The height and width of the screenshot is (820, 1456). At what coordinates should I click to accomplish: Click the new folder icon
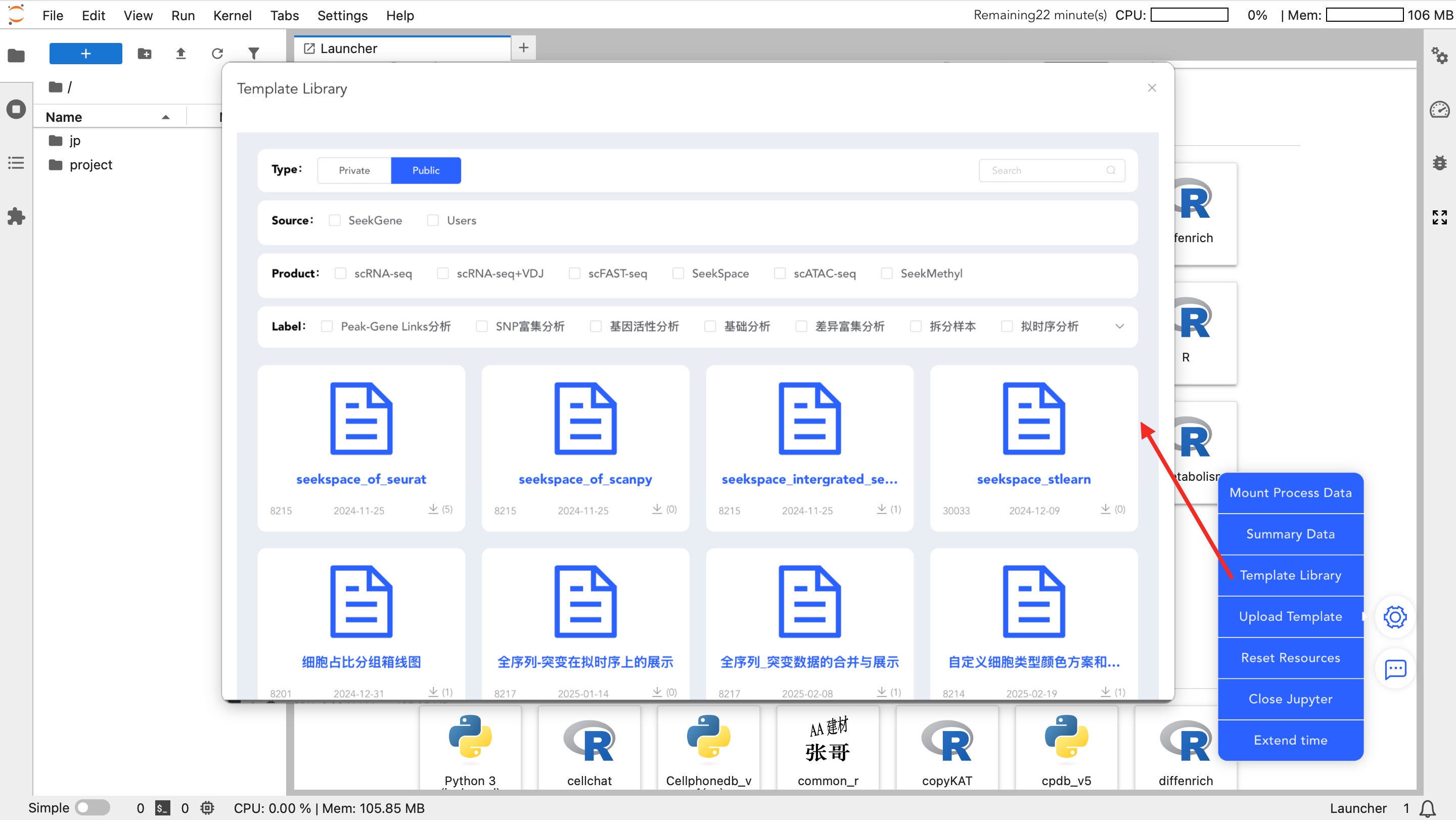145,54
